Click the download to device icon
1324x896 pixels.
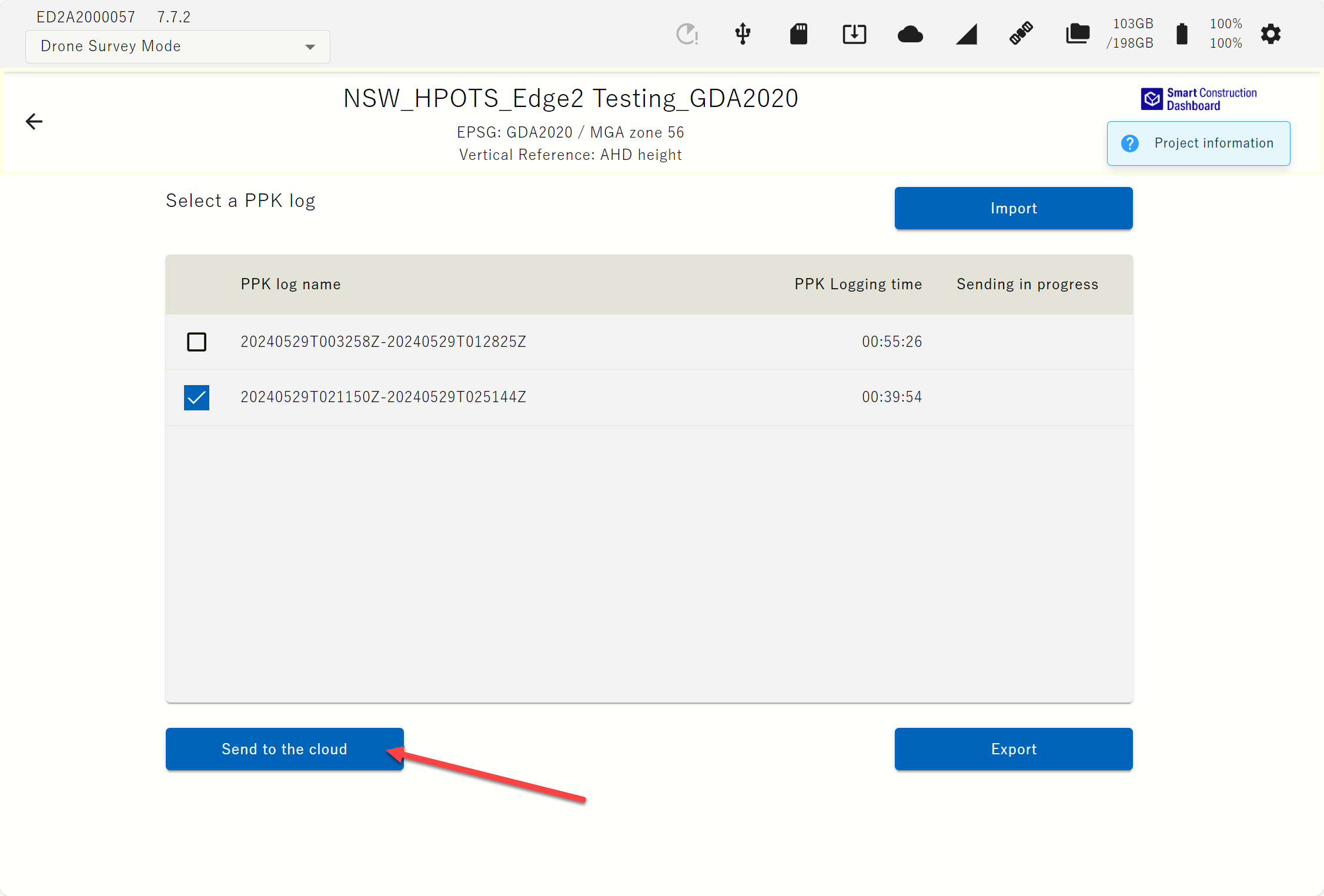pos(854,34)
